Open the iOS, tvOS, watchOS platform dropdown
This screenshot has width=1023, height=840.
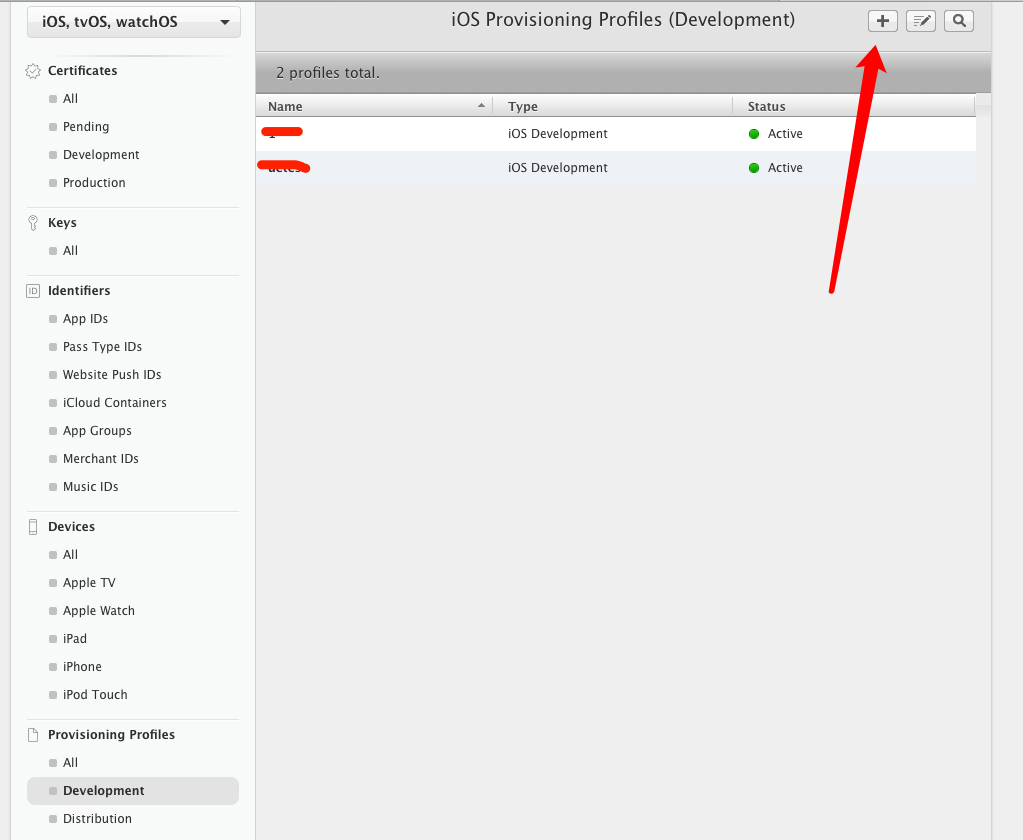(x=134, y=22)
